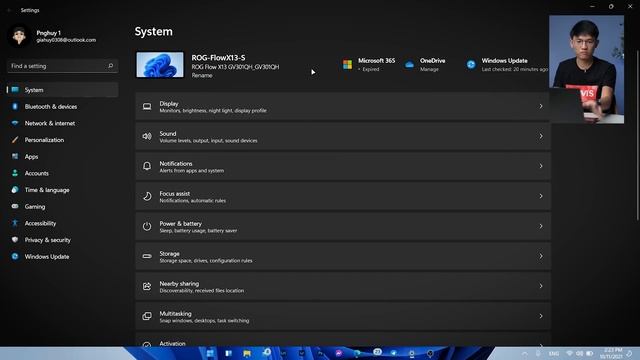Open Notifications settings row
The height and width of the screenshot is (360, 640).
[x=343, y=167]
